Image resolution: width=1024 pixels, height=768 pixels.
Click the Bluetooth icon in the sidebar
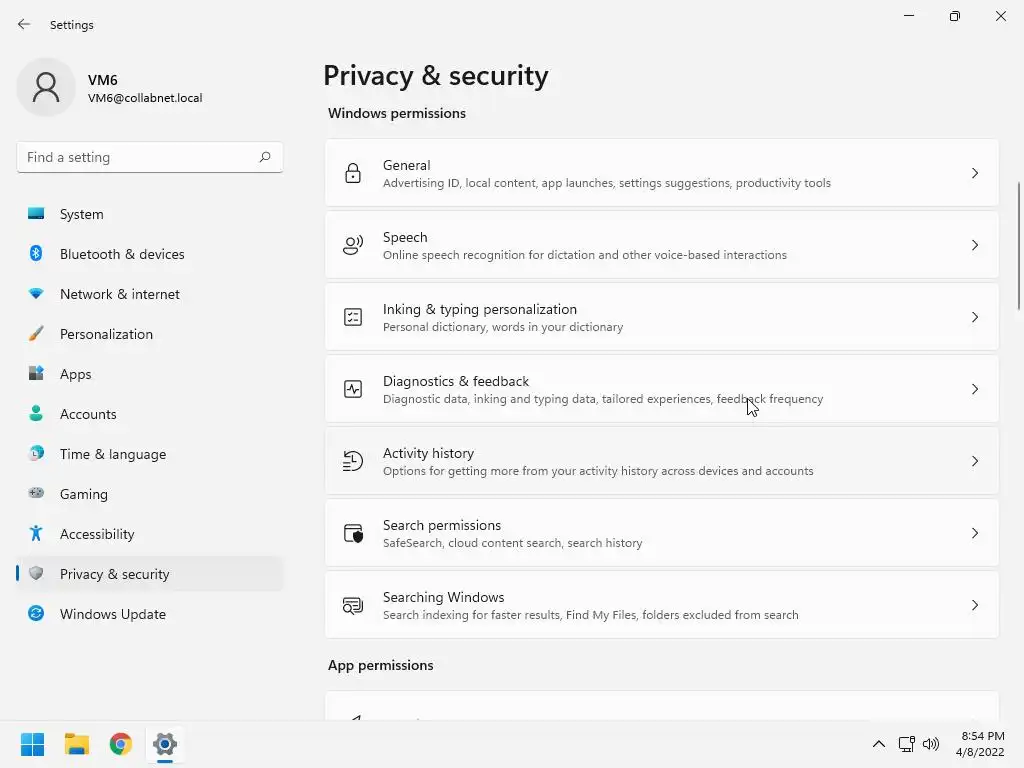click(x=36, y=254)
